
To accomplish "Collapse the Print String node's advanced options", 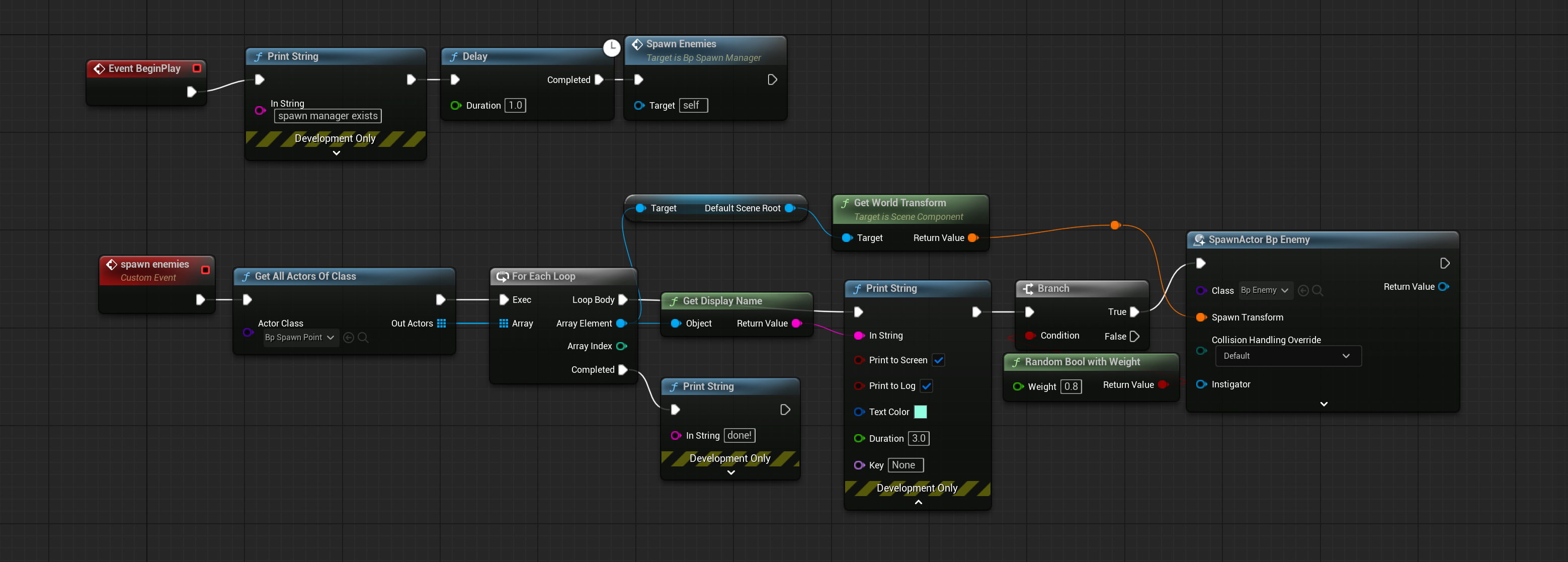I will click(918, 502).
